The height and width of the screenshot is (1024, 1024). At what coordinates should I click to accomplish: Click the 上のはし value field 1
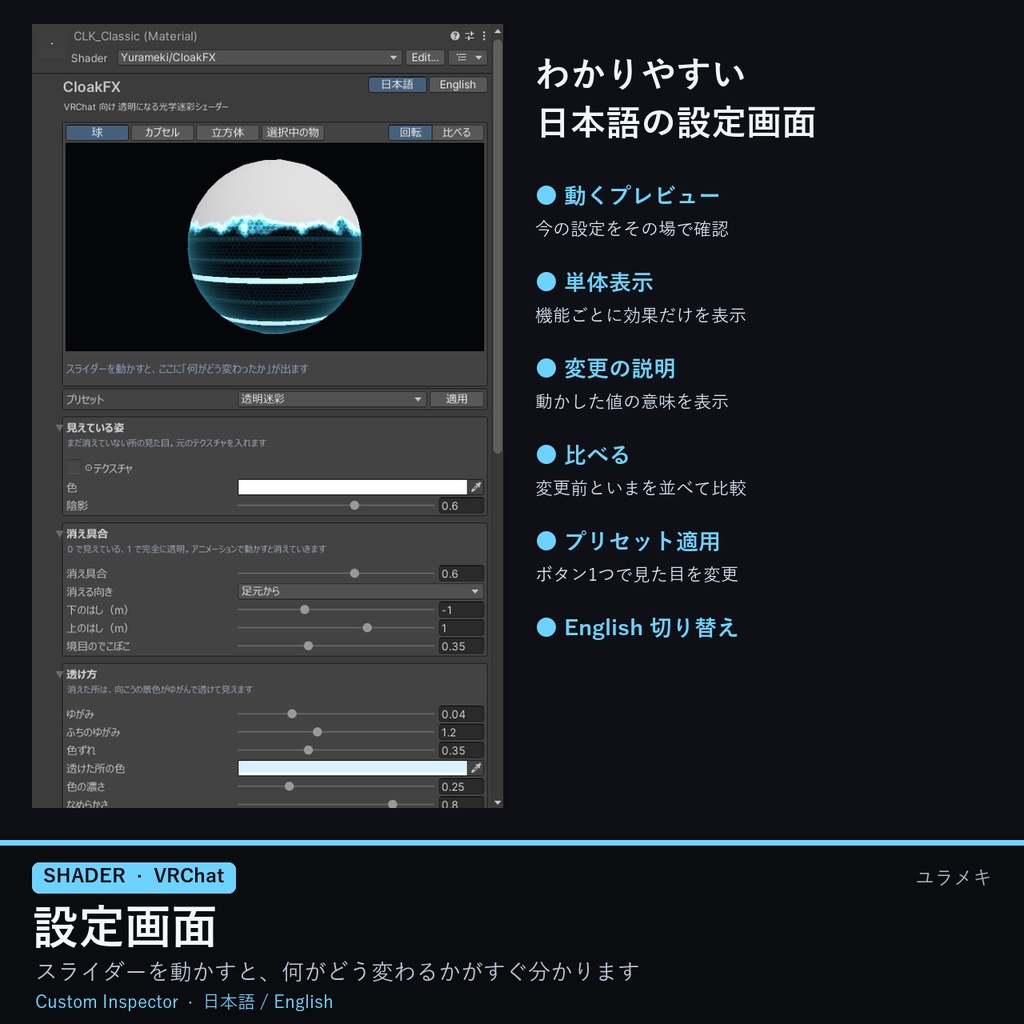[461, 628]
